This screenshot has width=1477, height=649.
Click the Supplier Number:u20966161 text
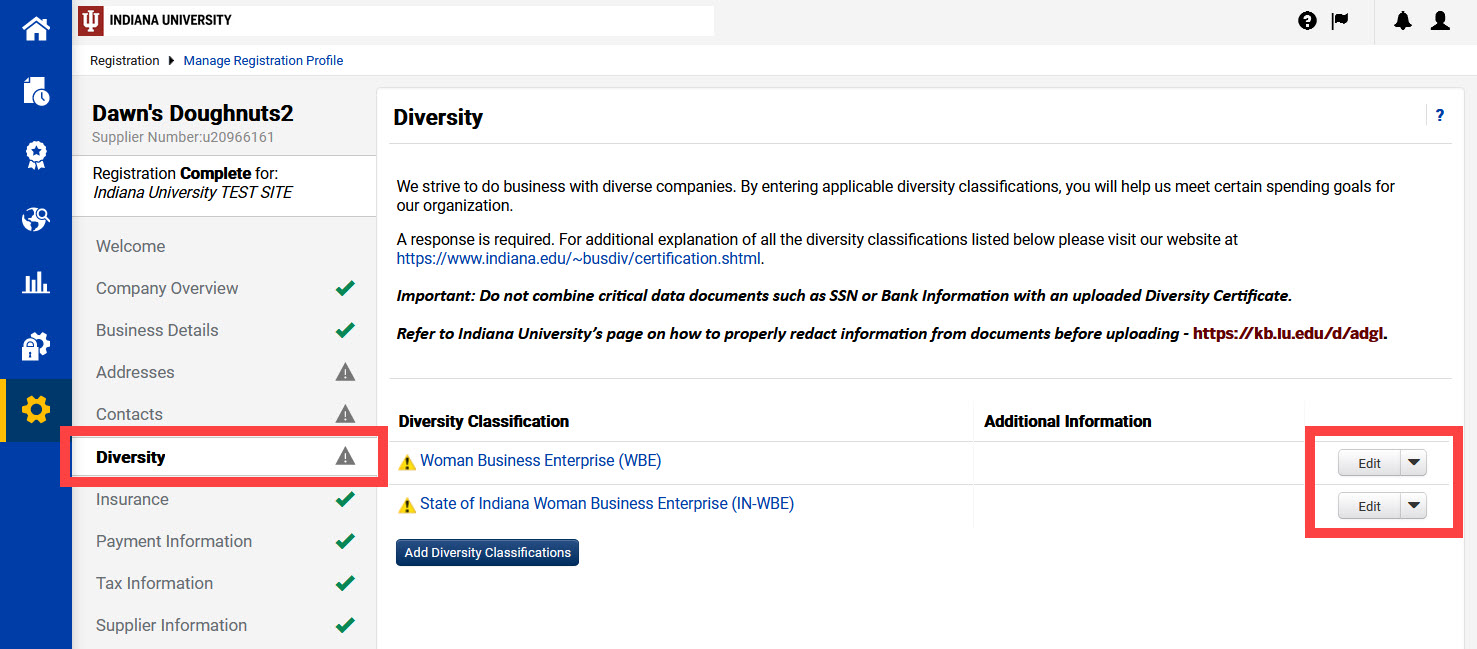point(183,137)
